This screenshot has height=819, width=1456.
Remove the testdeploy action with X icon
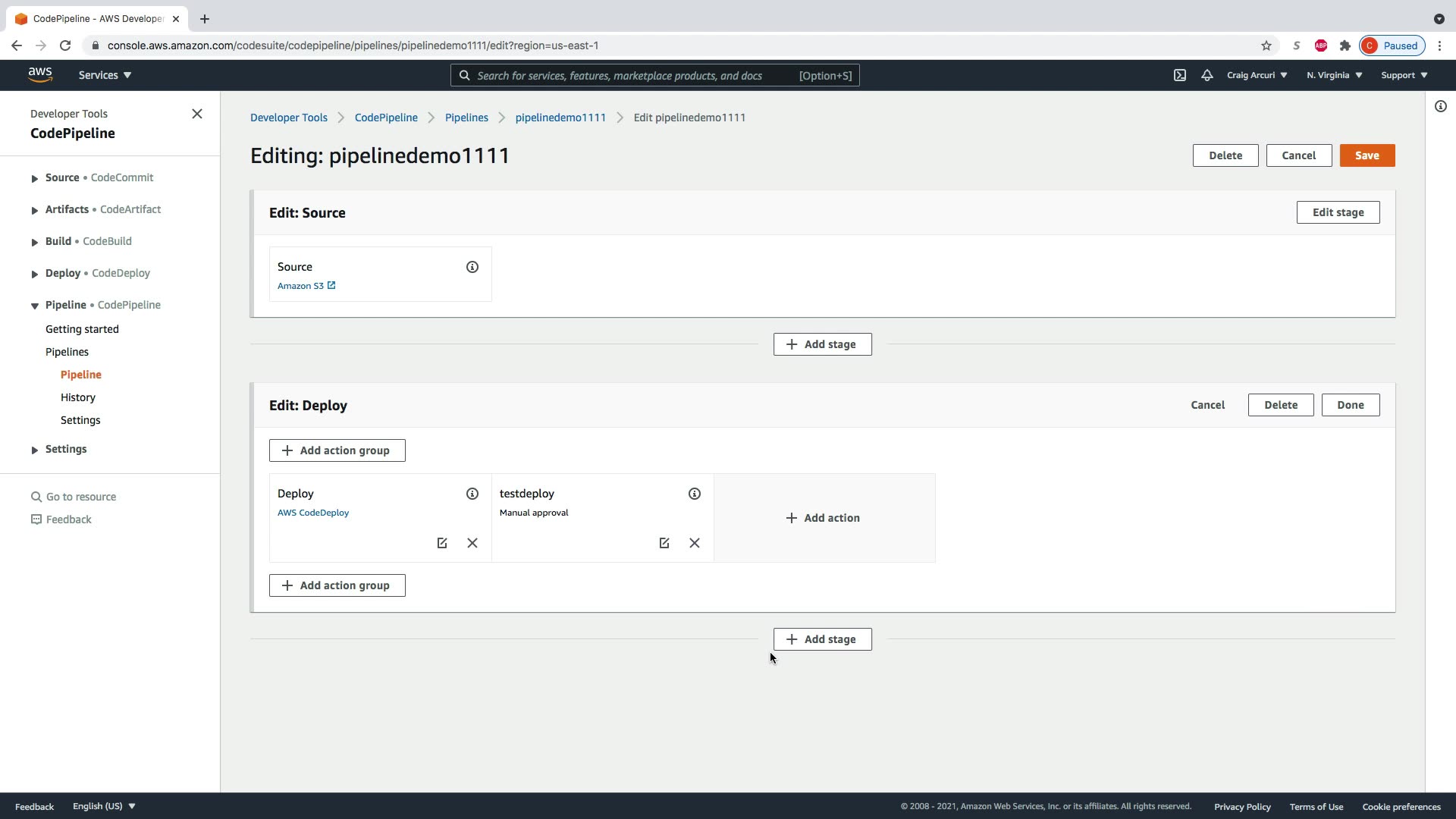694,543
